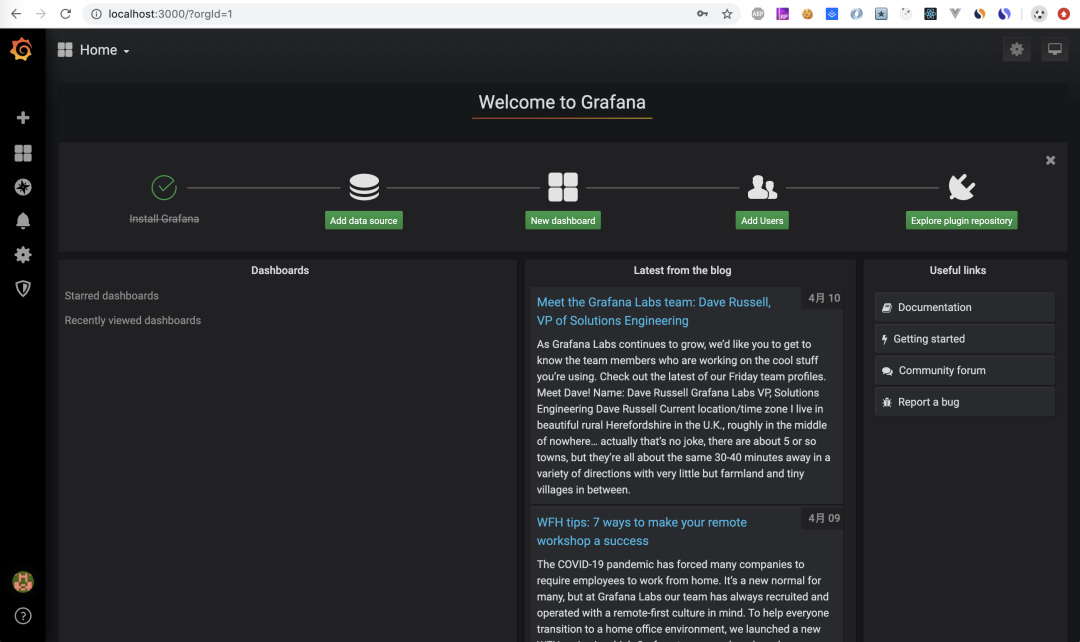Viewport: 1080px width, 642px height.
Task: Open the AdBlock extension icon
Action: coord(758,14)
